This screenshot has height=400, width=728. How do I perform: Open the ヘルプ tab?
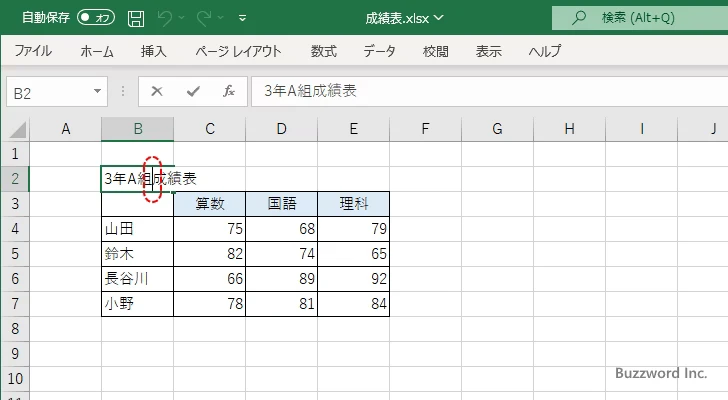tap(545, 51)
